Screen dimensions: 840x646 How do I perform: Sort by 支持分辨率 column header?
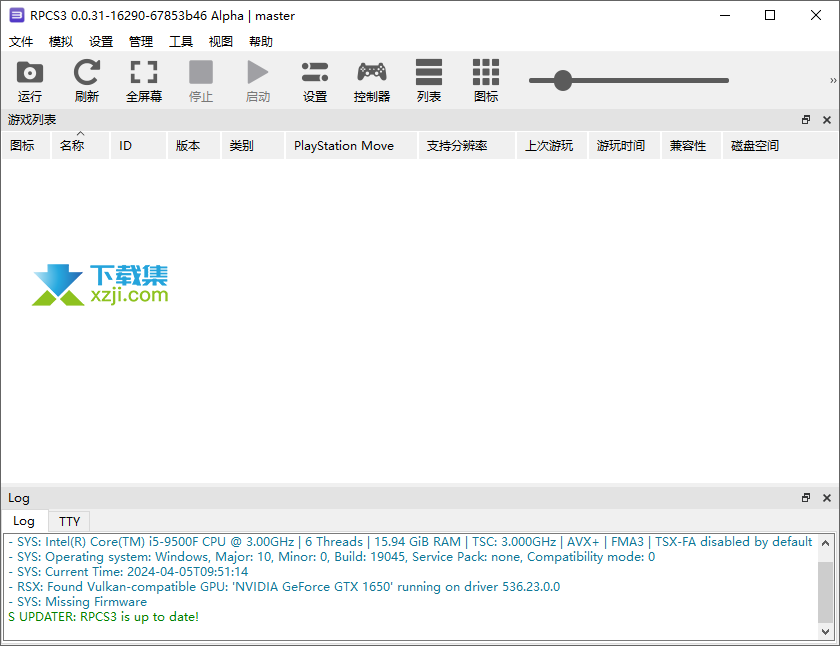point(467,146)
